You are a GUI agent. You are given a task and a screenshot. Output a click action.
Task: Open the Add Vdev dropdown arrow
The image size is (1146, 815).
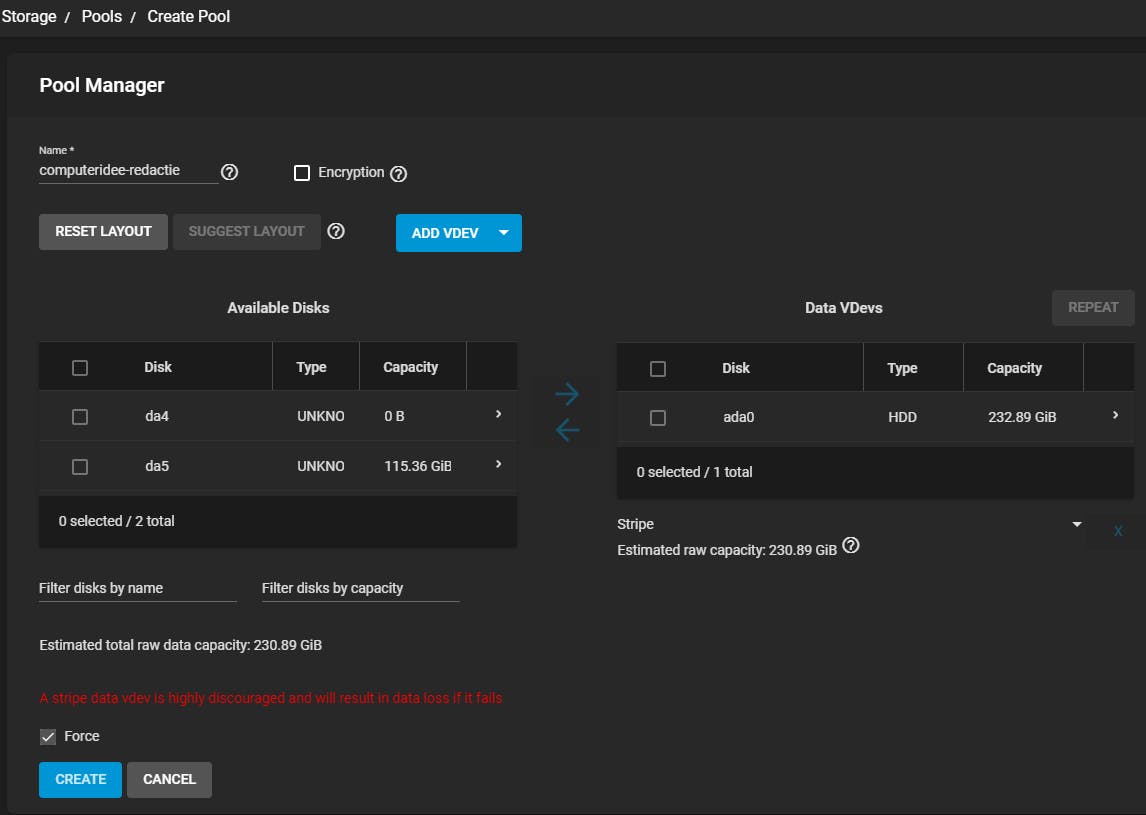click(x=504, y=232)
